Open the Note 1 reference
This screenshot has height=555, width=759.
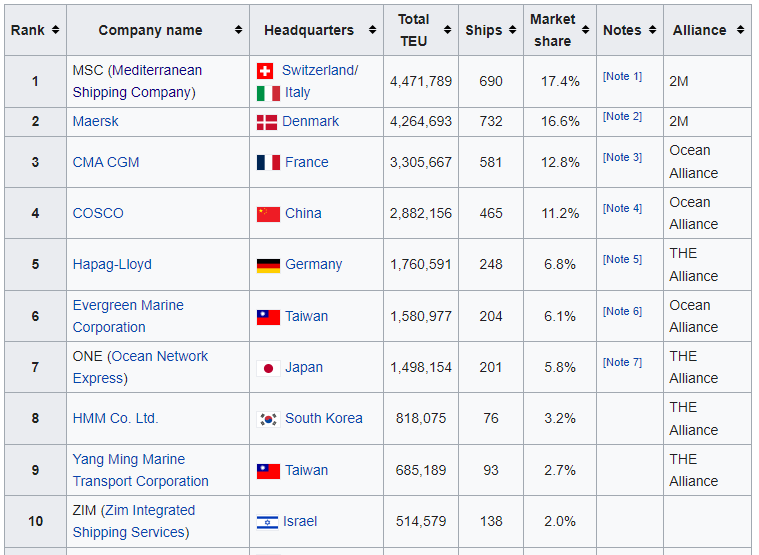(x=622, y=77)
